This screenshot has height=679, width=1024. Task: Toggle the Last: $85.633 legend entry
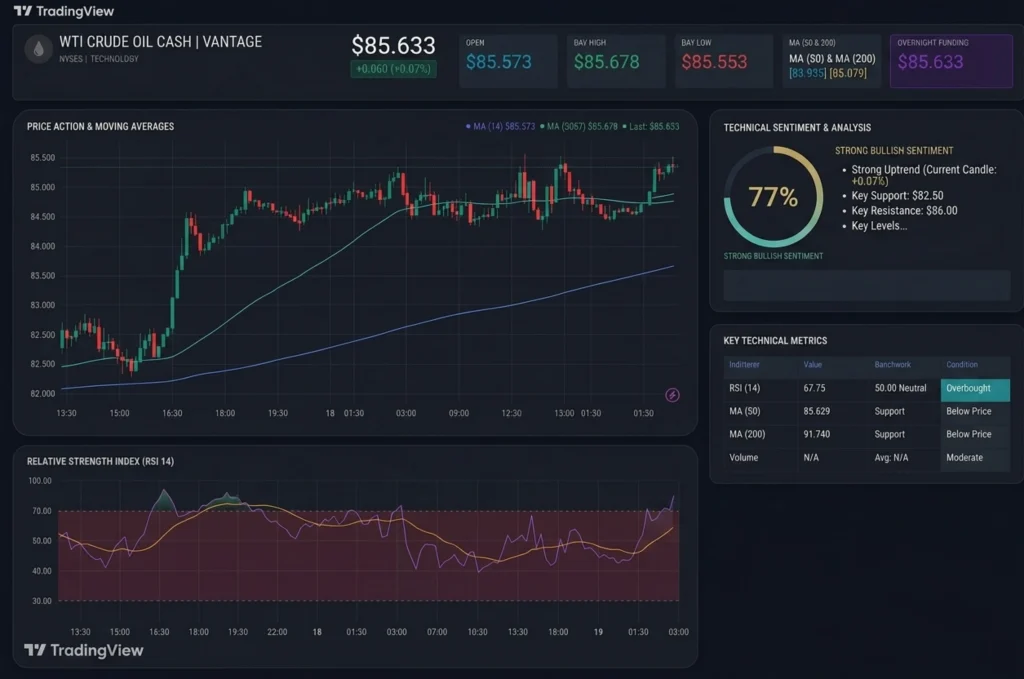pyautogui.click(x=650, y=127)
